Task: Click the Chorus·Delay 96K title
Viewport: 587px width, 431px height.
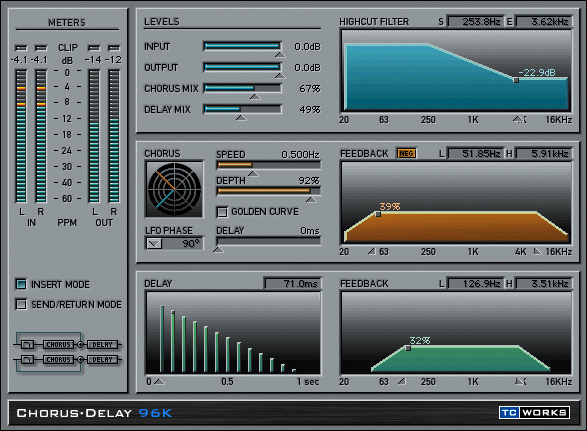Action: pyautogui.click(x=94, y=413)
